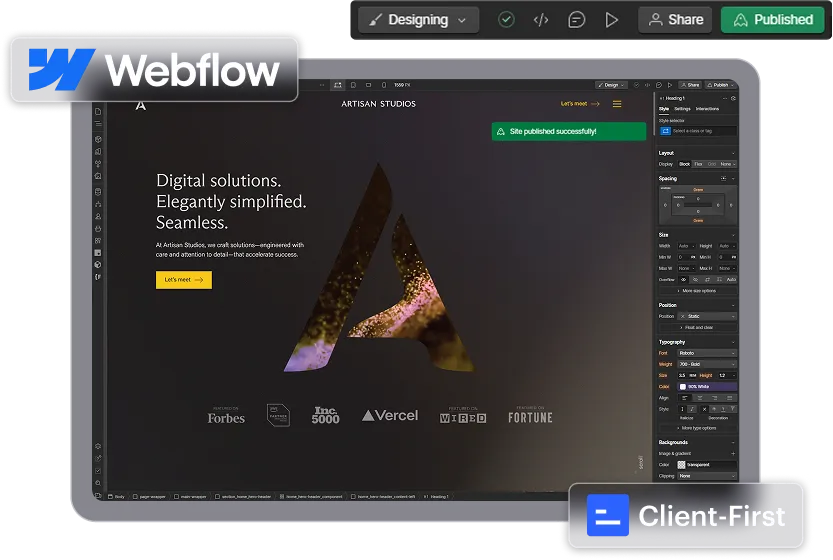Viewport: 833px width, 560px height.
Task: Click the large Share button
Action: tap(675, 20)
